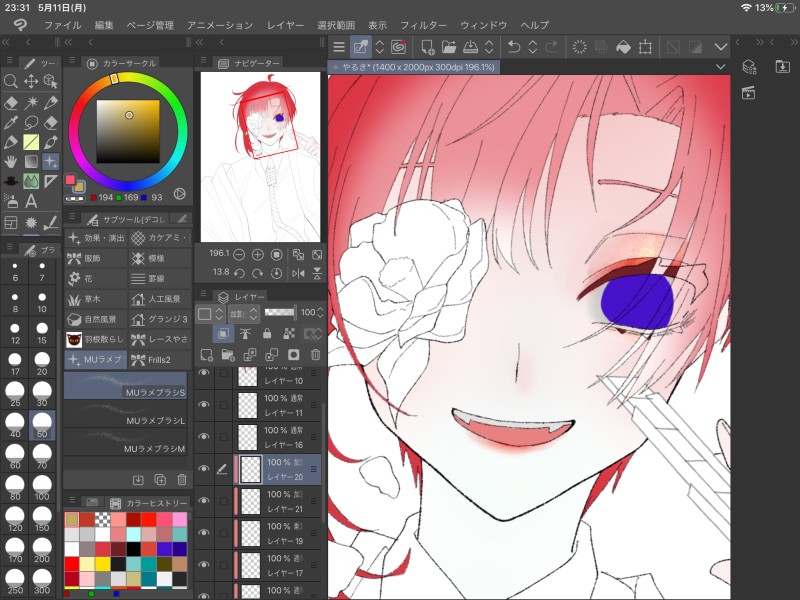Screen dimensions: 800x600
Task: Select the Gradient tool
Action: (x=31, y=162)
